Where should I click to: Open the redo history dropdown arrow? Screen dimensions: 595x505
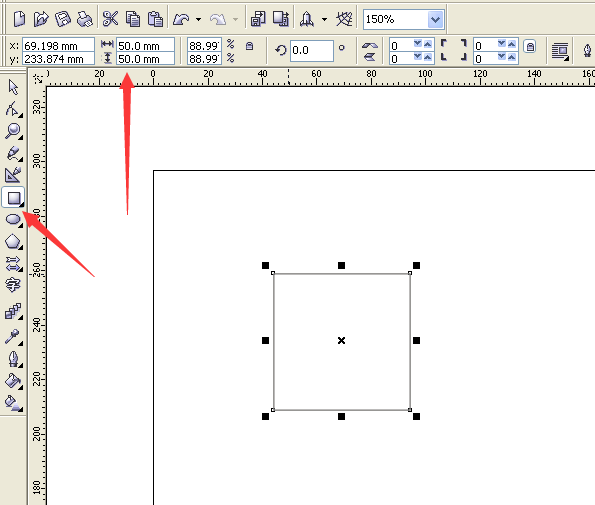235,19
